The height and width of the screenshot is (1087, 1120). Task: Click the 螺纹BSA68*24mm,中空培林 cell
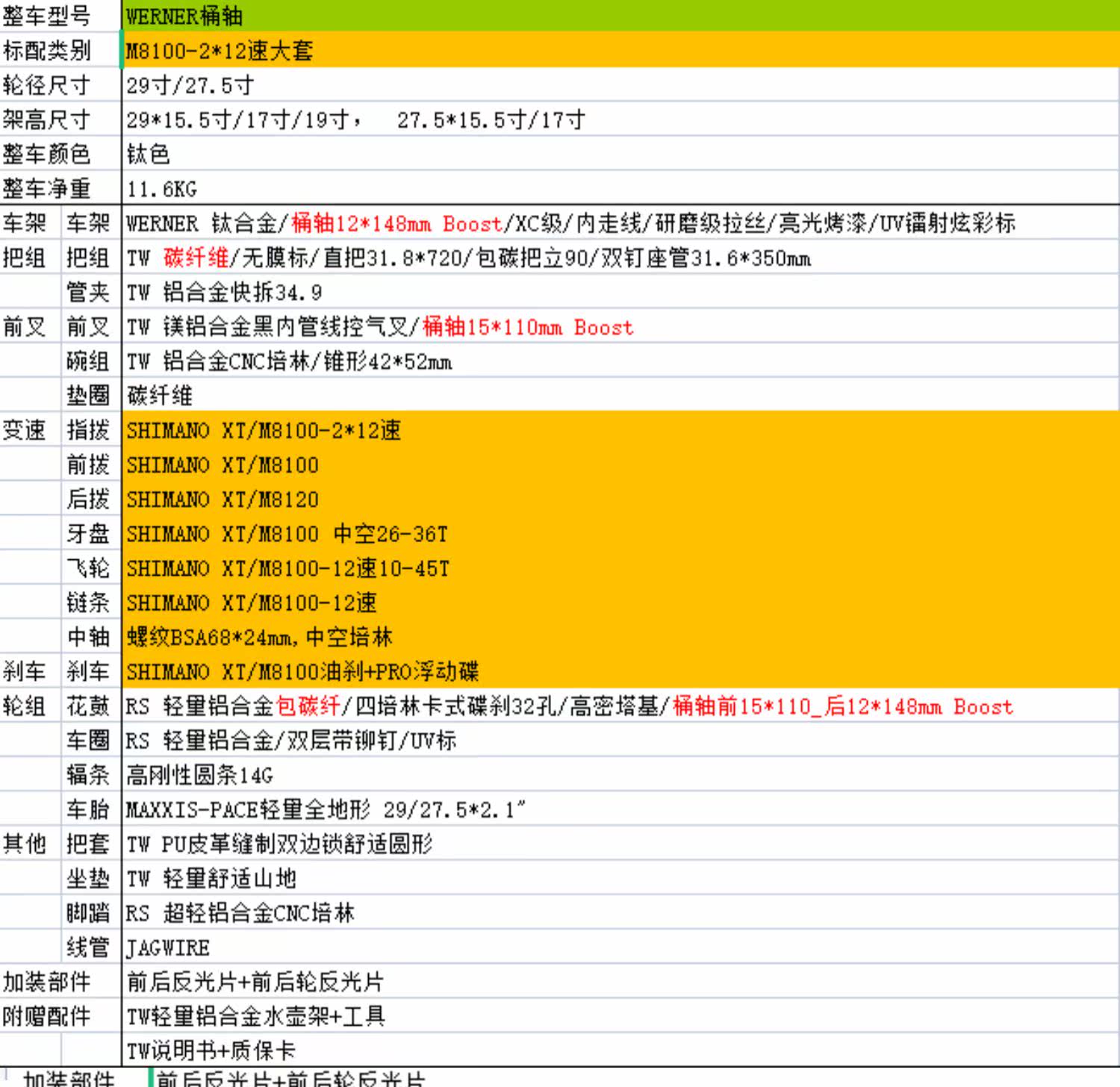620,636
